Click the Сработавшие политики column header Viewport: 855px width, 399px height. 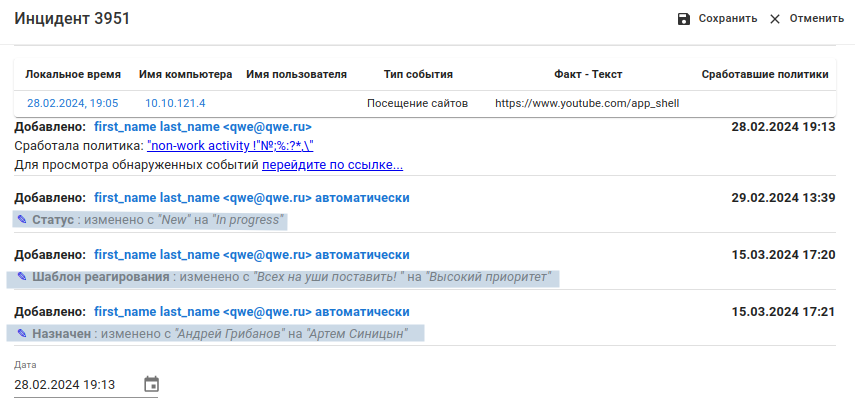click(765, 75)
